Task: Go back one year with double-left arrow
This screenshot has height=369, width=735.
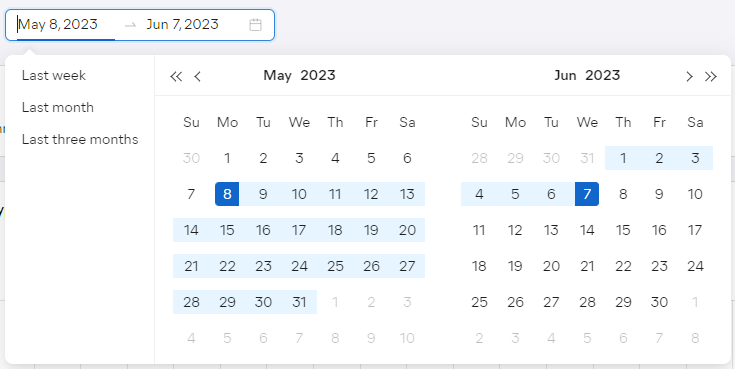Action: click(x=176, y=76)
